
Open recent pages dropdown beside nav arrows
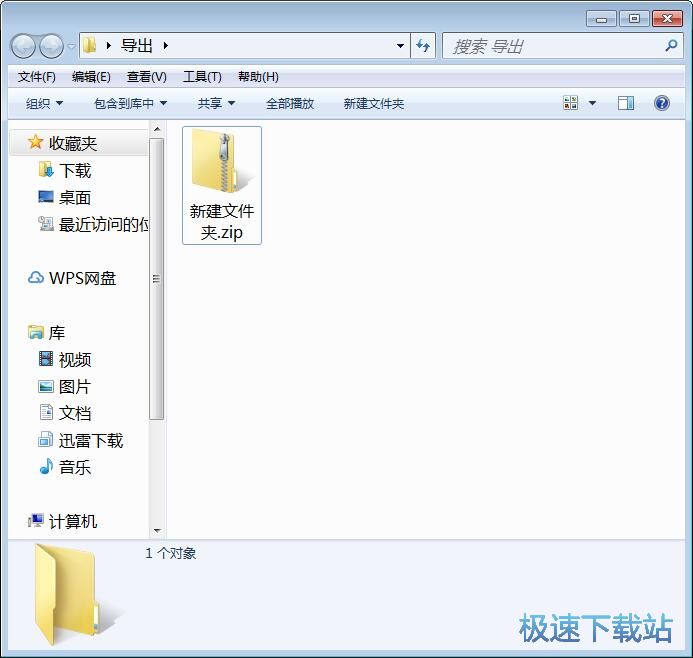[x=71, y=46]
